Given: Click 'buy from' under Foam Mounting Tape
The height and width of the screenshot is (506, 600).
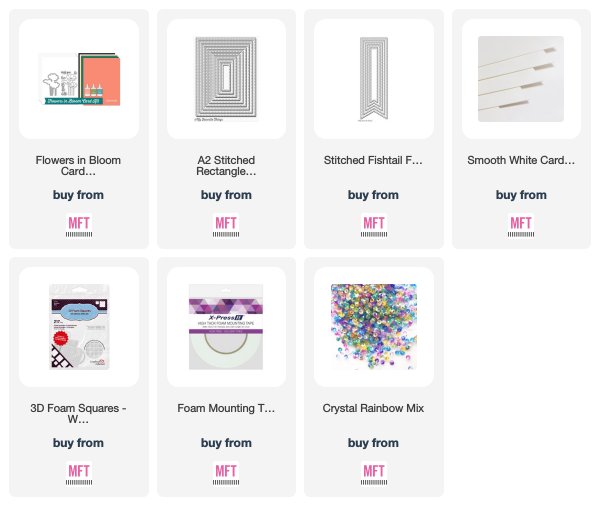Looking at the screenshot, I should (x=226, y=443).
